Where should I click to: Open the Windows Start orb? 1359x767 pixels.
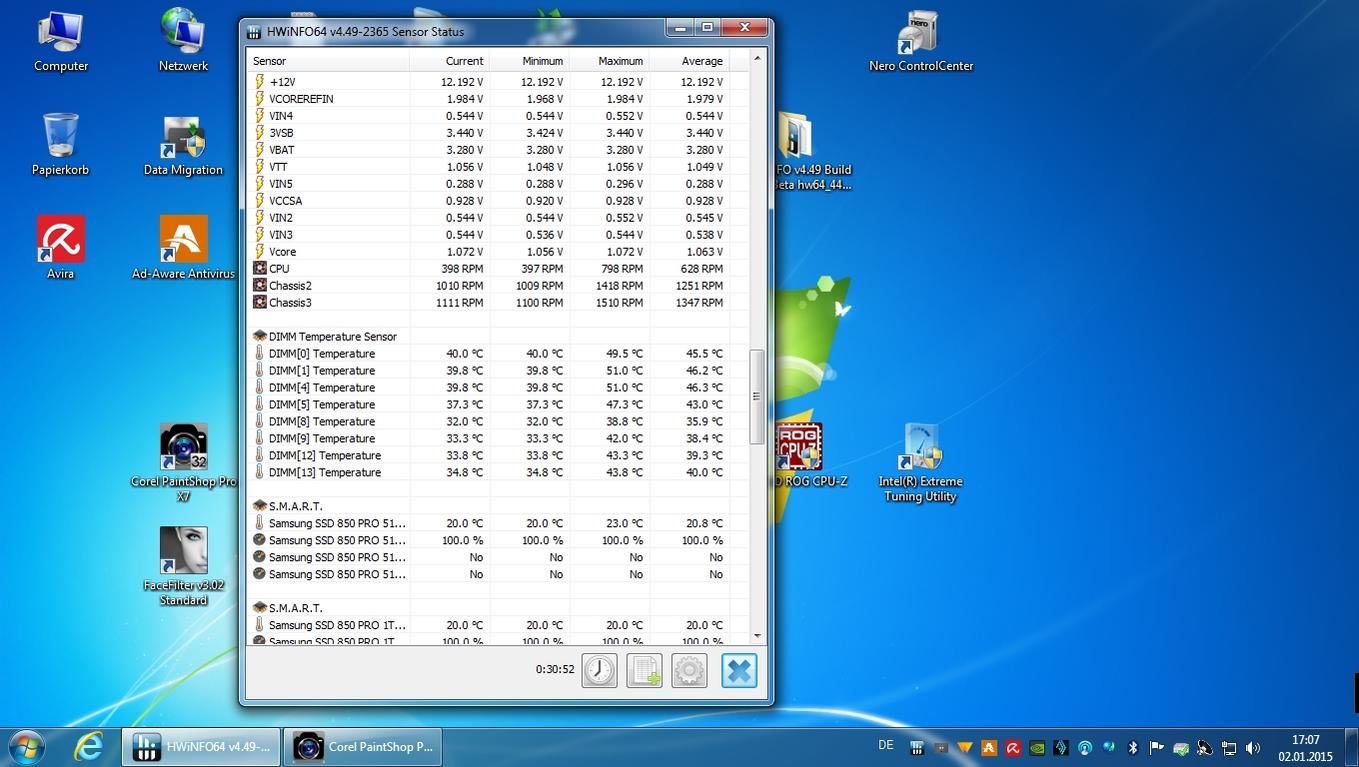tap(26, 746)
